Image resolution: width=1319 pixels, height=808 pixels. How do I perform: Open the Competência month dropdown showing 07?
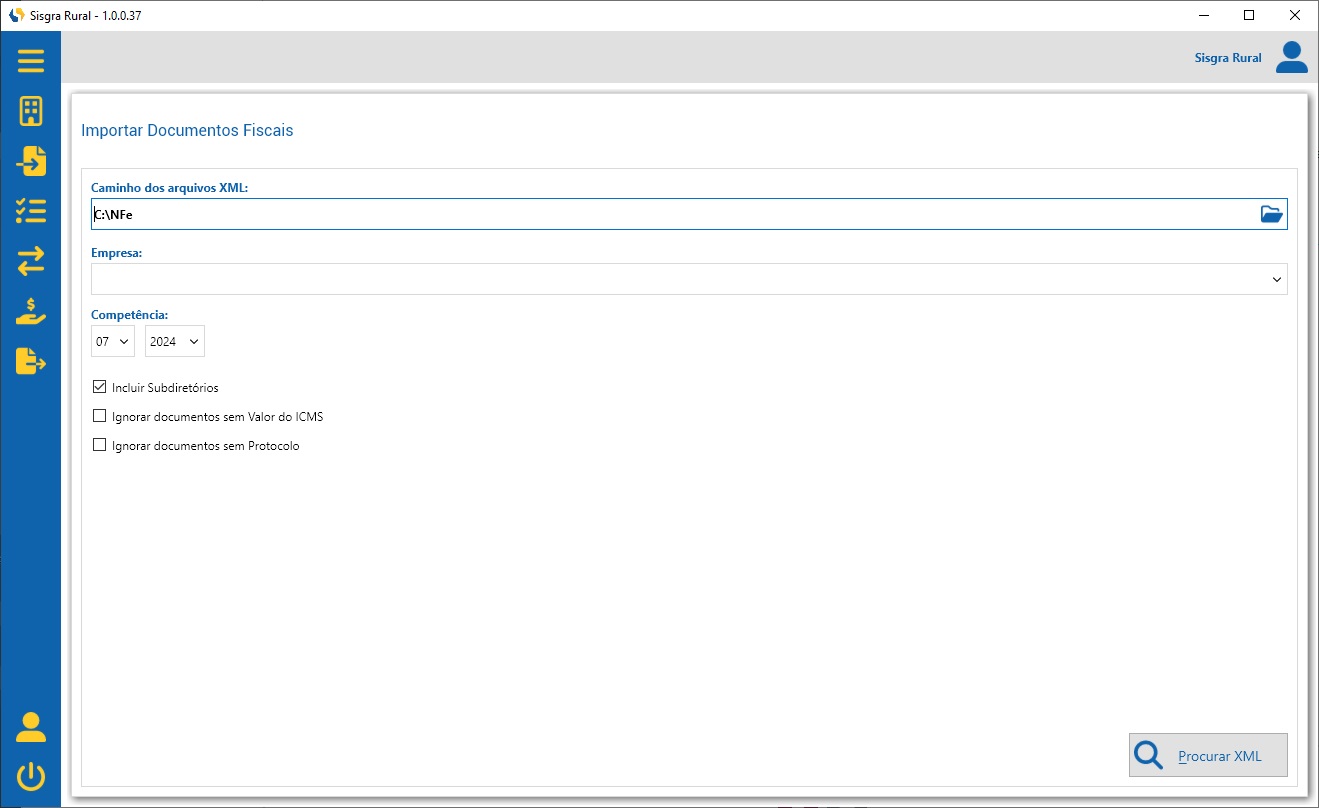point(113,341)
